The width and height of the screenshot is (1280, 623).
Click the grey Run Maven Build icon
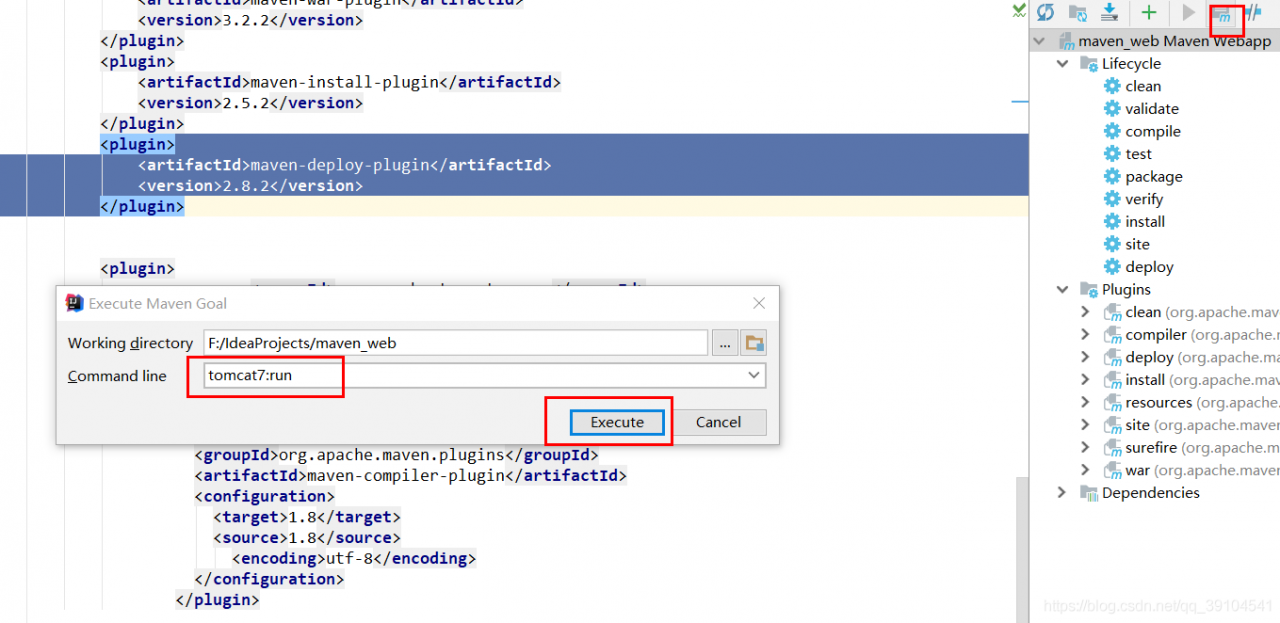pos(1188,13)
